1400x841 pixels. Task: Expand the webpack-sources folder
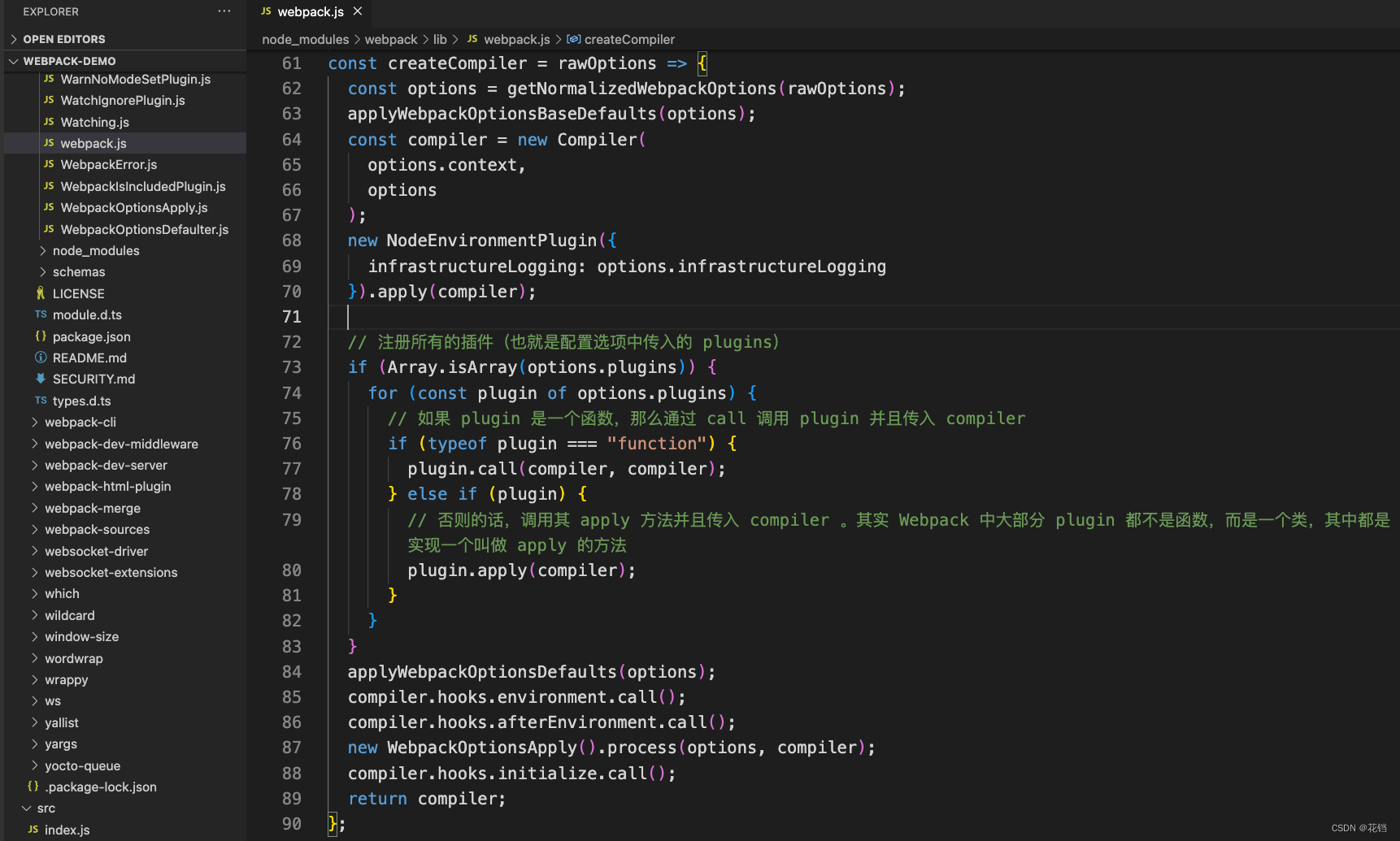97,529
